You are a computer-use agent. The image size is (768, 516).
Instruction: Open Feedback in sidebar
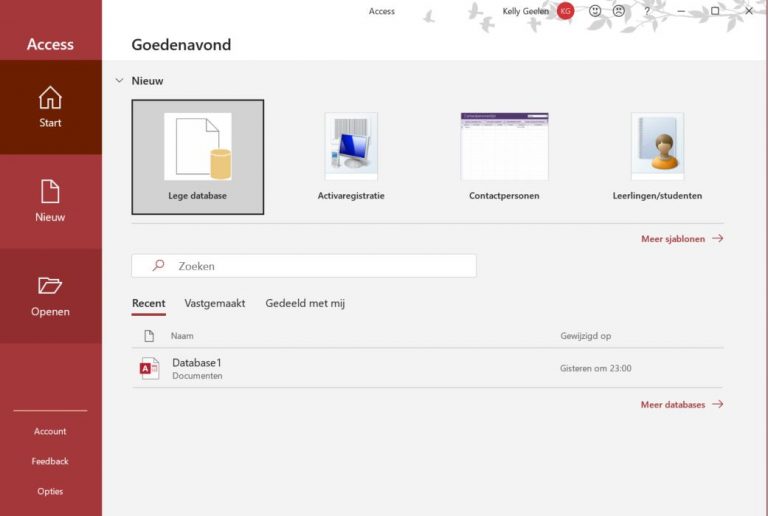coord(50,461)
